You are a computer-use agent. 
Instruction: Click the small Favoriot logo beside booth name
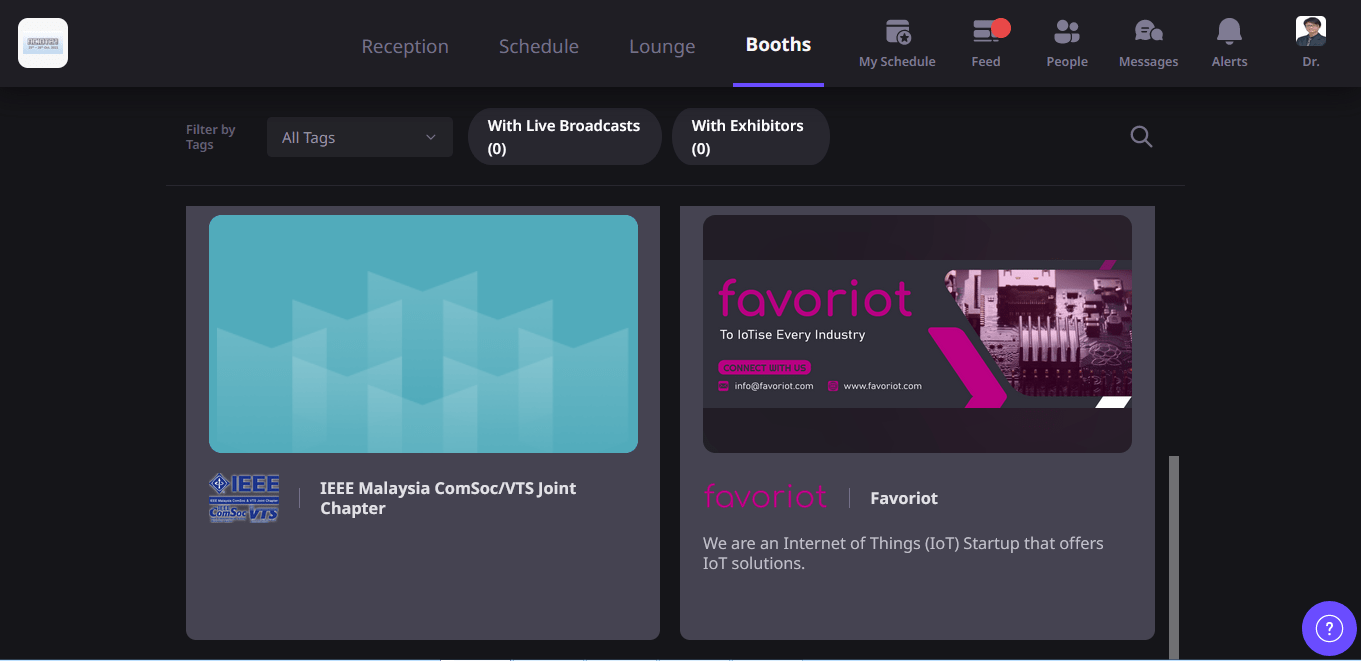click(x=765, y=497)
